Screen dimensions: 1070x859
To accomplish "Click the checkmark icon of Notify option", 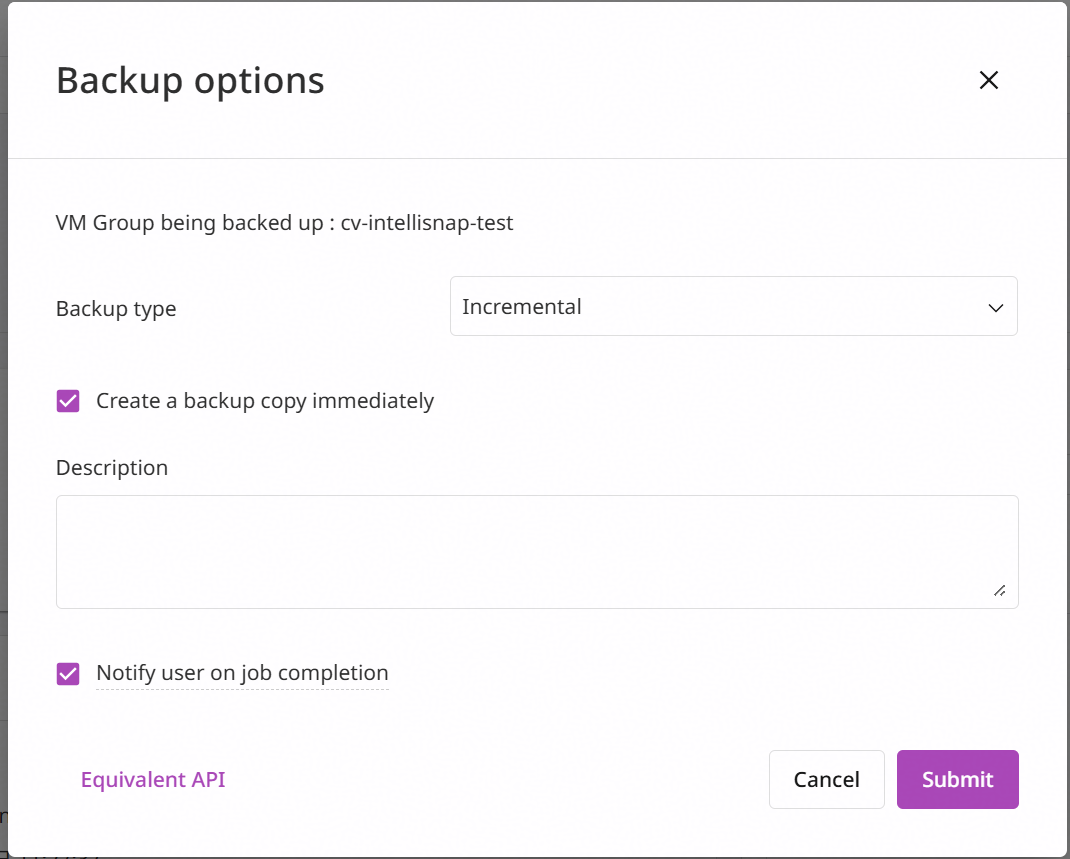I will [68, 674].
